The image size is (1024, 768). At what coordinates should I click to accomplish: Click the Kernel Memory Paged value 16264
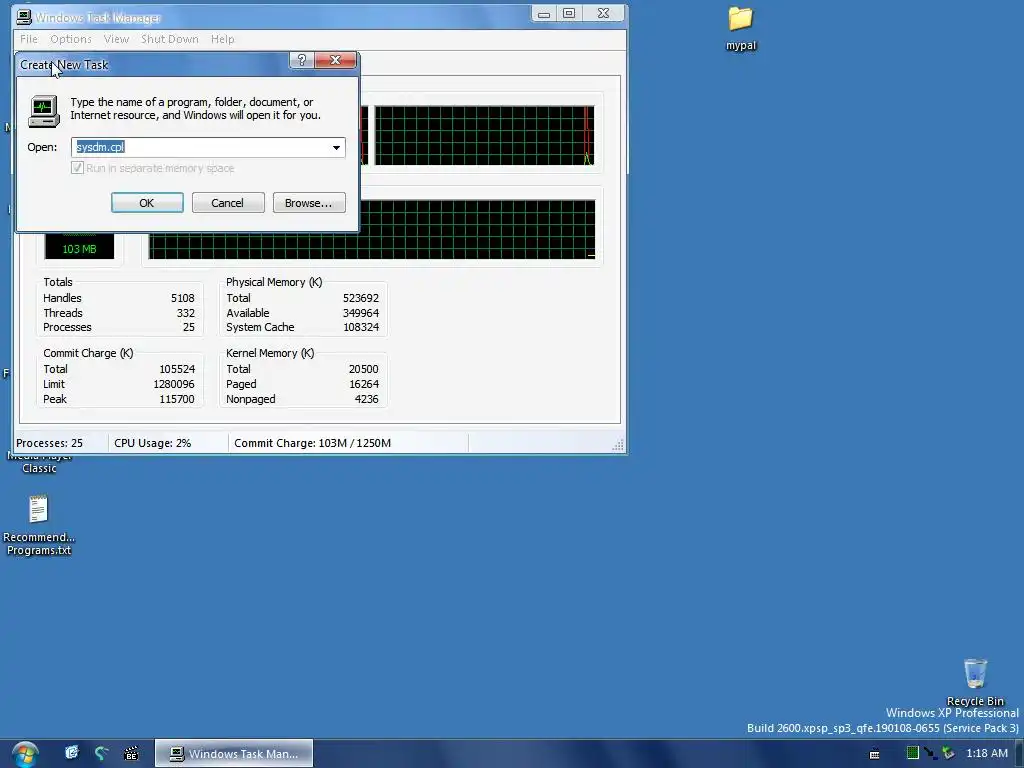tap(364, 384)
